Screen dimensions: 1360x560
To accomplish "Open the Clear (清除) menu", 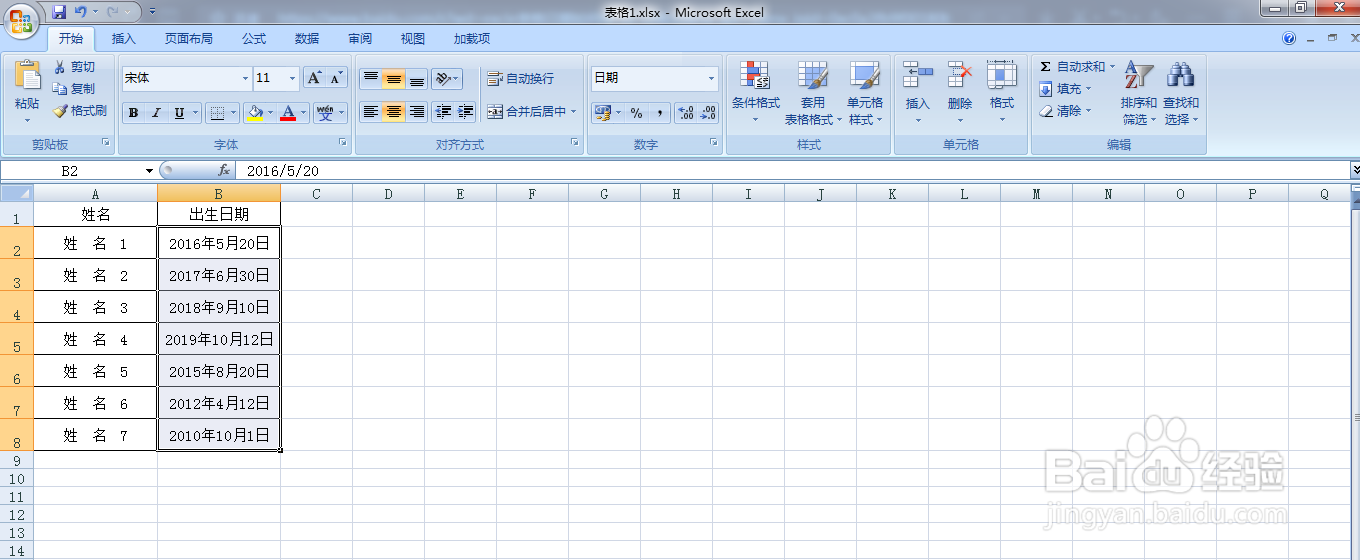I will 1066,111.
